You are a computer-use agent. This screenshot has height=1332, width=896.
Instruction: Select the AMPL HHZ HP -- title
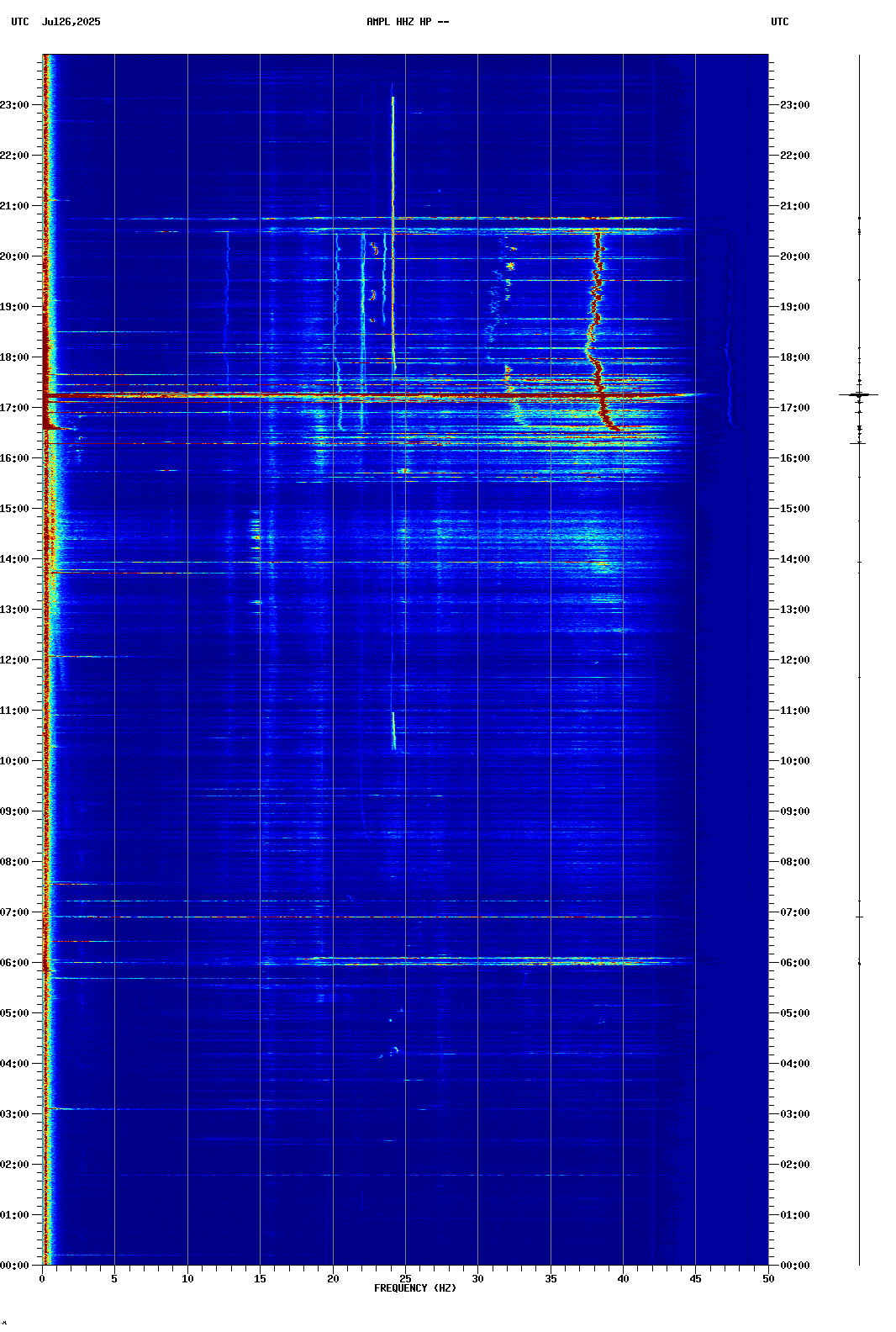(408, 22)
